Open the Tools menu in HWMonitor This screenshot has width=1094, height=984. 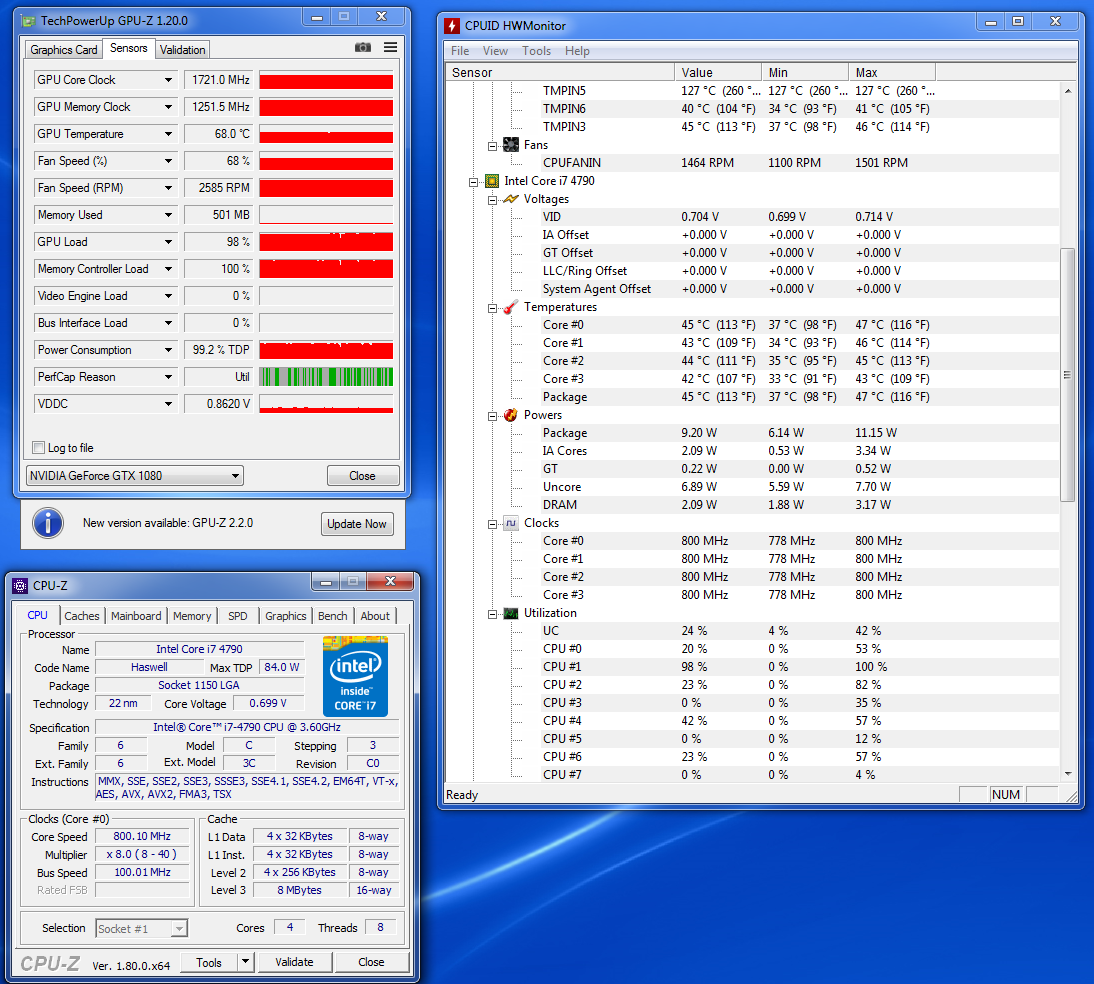(x=537, y=51)
